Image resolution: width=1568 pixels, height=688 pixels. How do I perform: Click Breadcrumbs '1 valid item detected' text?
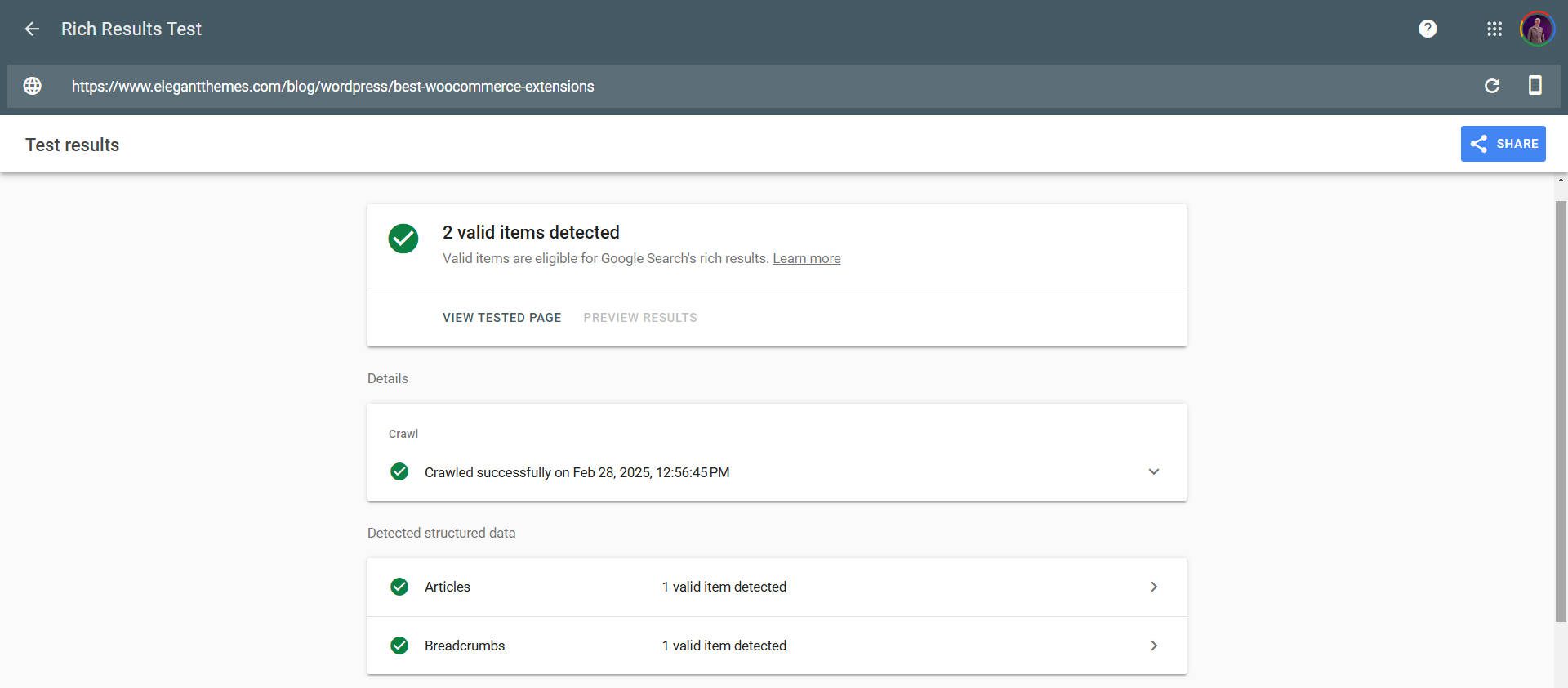(724, 646)
